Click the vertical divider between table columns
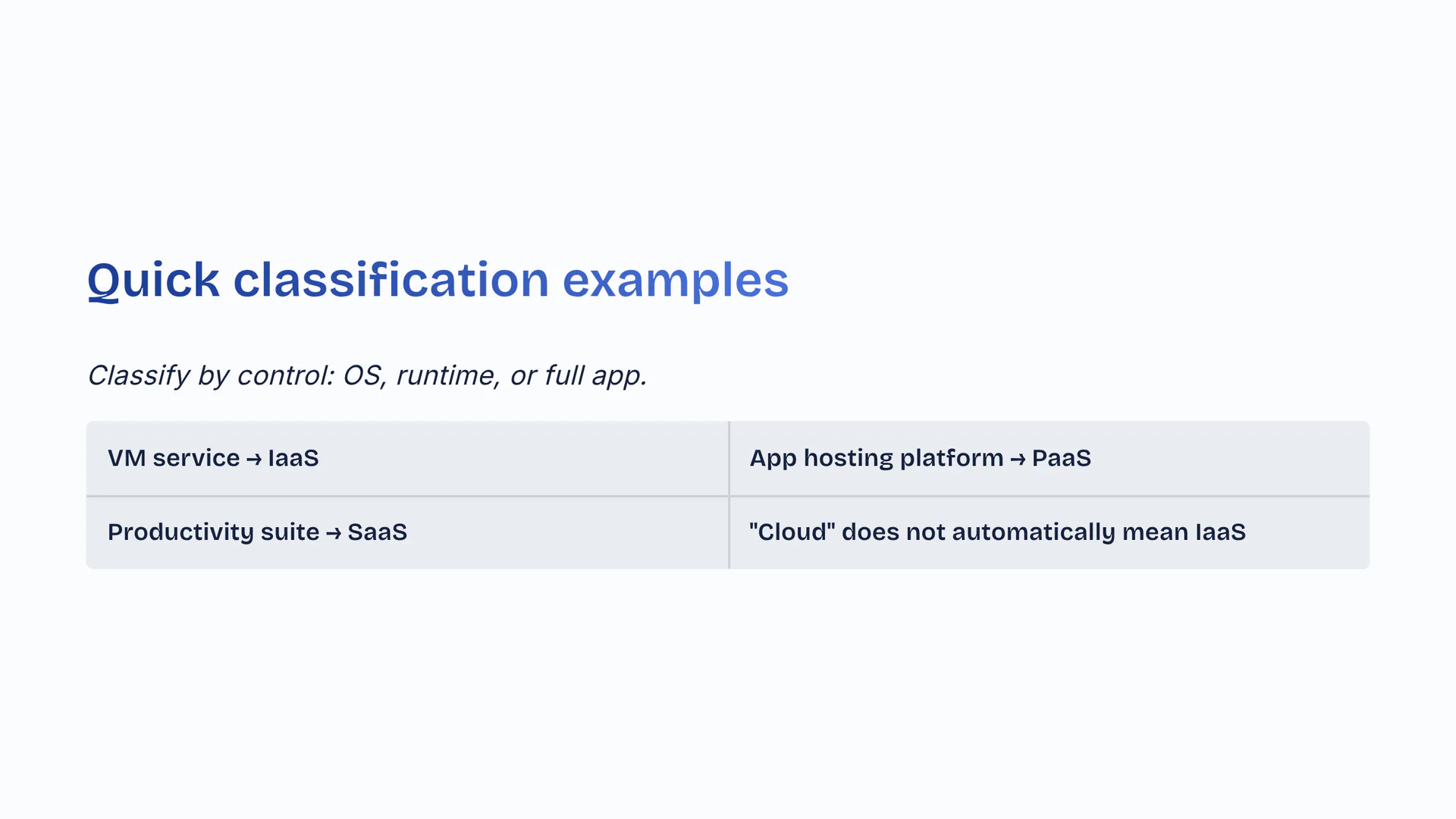The image size is (1456, 819). click(729, 494)
